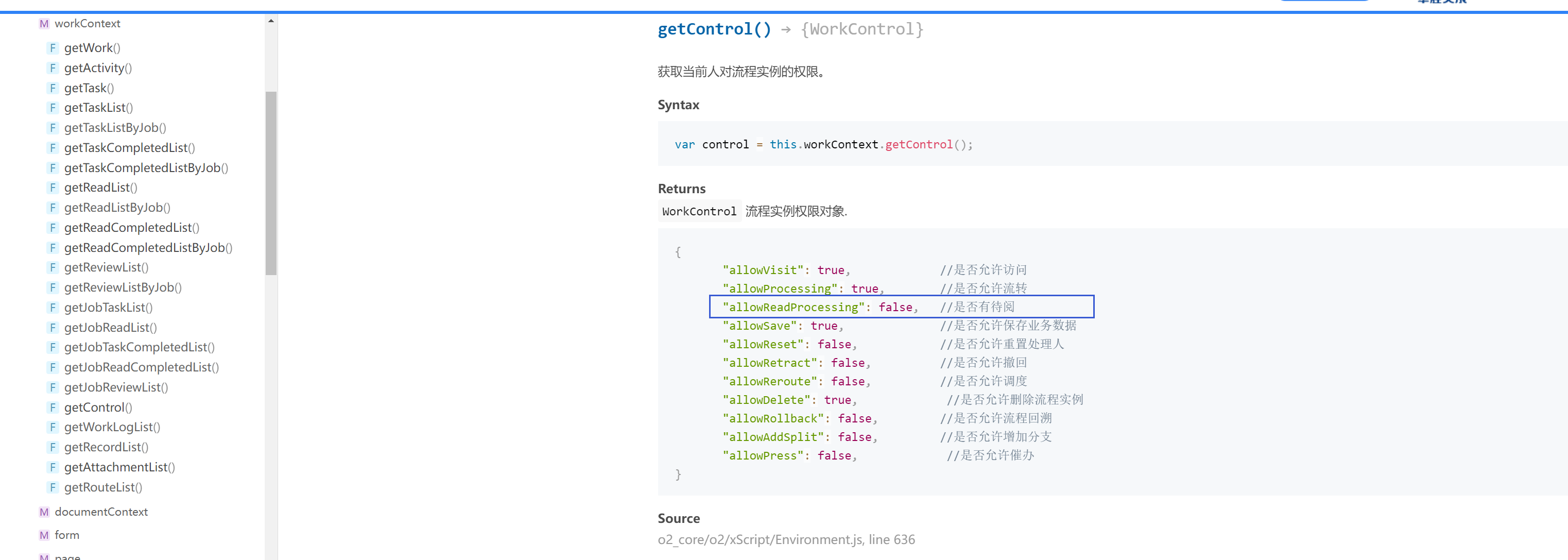Click the F icon beside getRouteList()
This screenshot has height=560, width=1568.
point(53,487)
